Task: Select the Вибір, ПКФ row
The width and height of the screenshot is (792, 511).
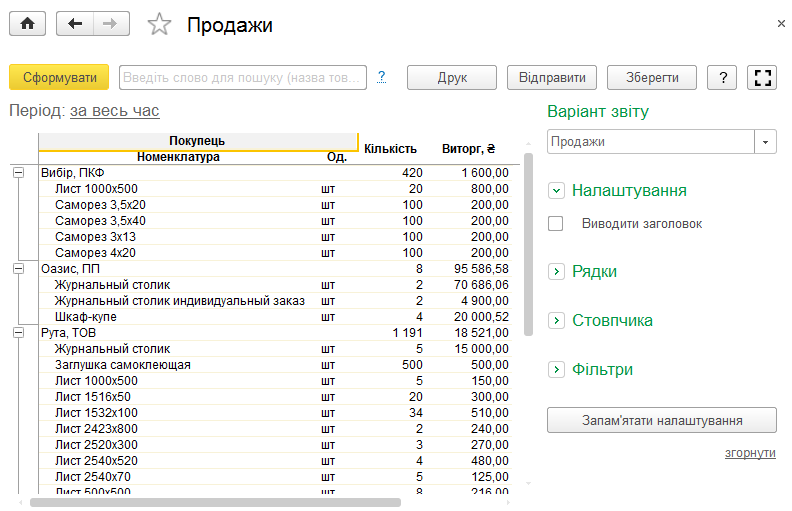Action: pos(275,173)
